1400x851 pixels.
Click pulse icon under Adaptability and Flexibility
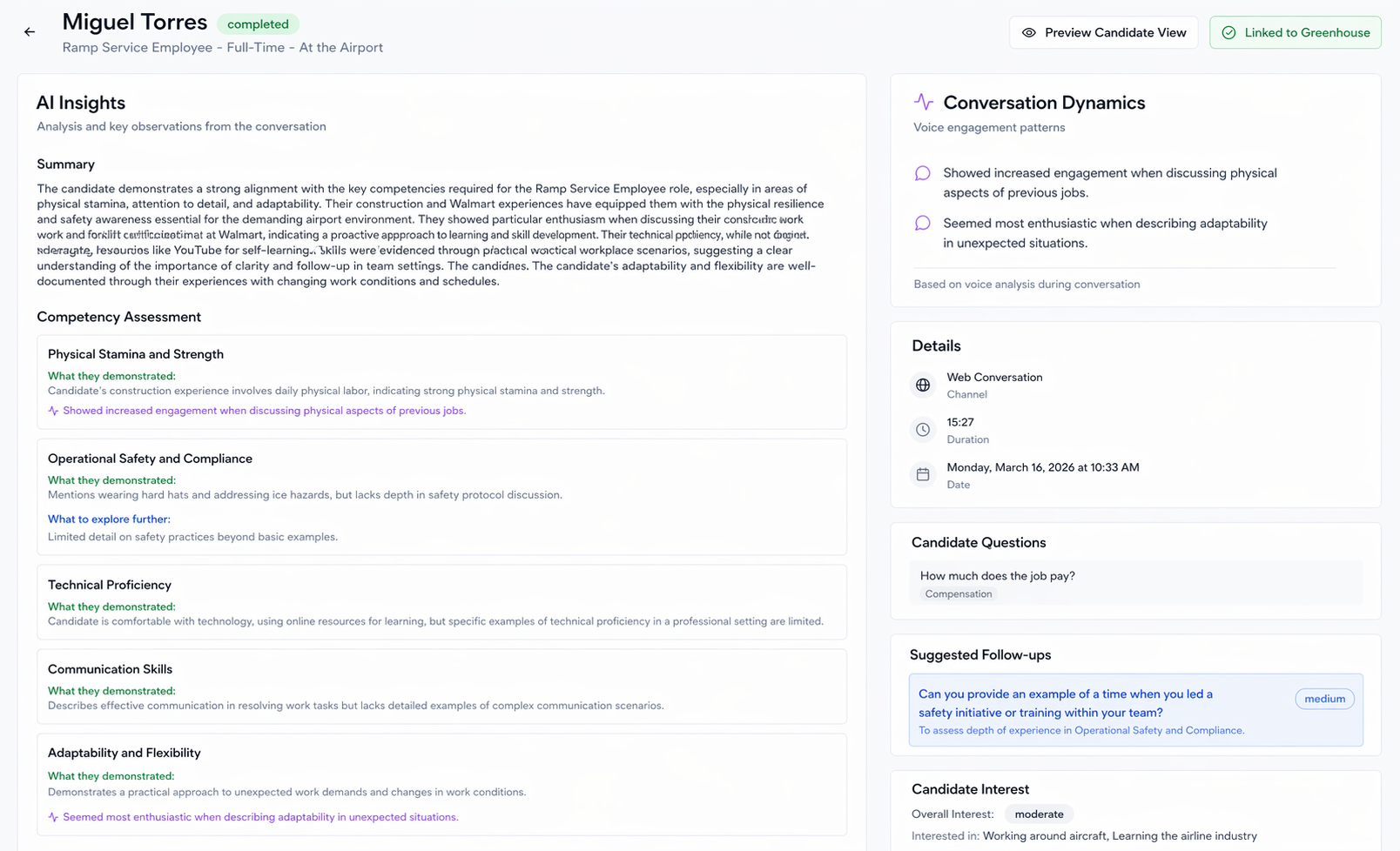[53, 817]
